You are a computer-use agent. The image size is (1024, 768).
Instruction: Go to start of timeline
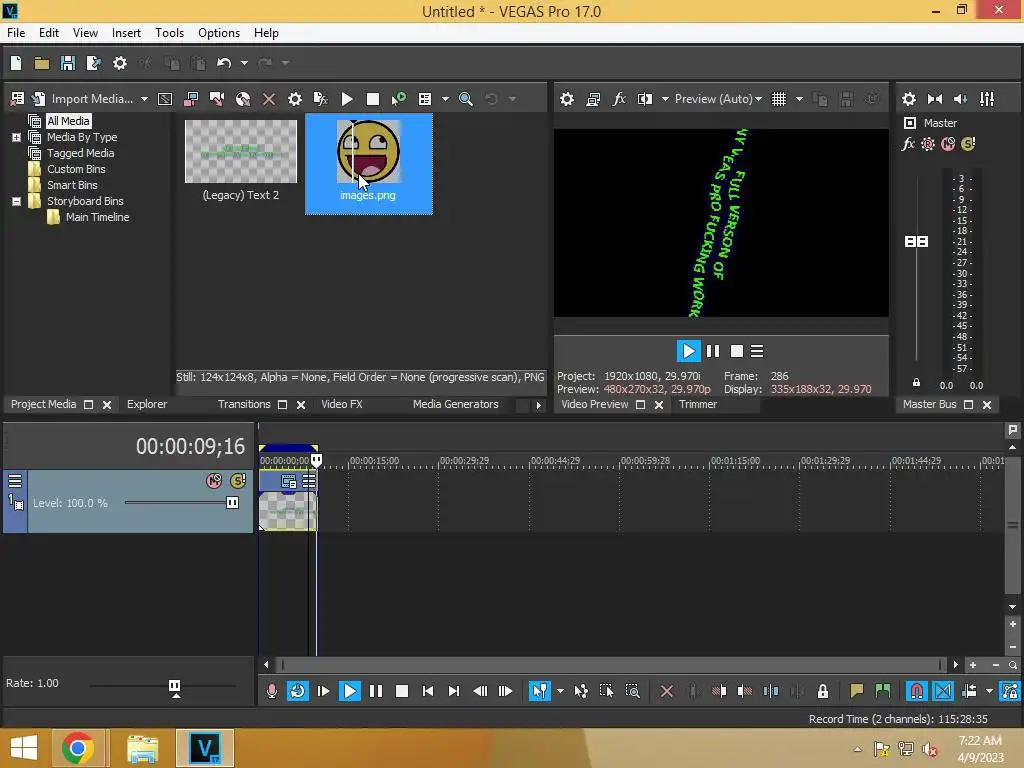click(x=428, y=691)
